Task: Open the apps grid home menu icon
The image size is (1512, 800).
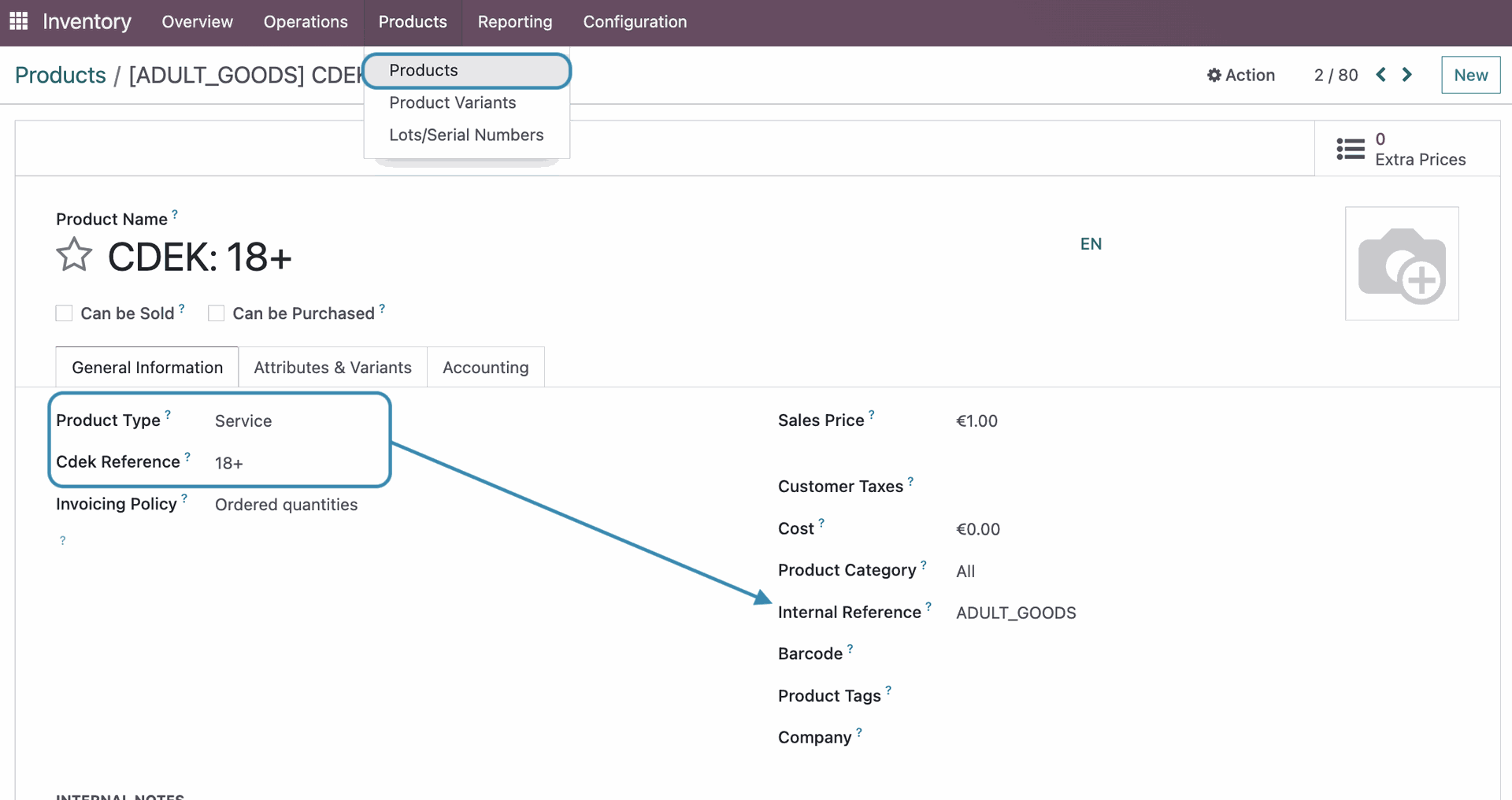Action: pos(18,21)
